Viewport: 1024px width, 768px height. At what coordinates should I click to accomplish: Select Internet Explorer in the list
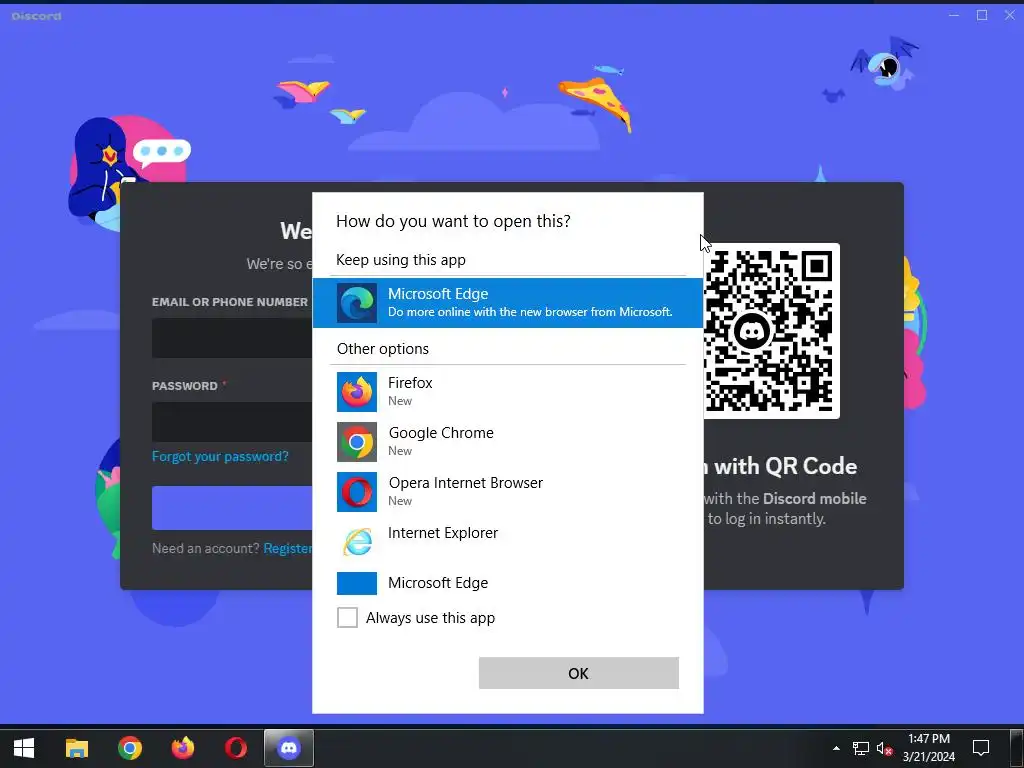[x=507, y=541]
